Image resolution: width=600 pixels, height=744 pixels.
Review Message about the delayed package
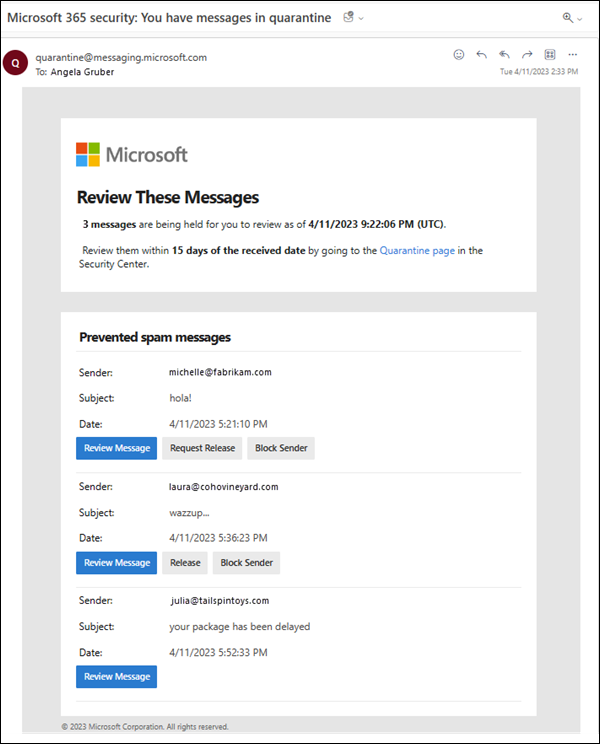coord(116,677)
